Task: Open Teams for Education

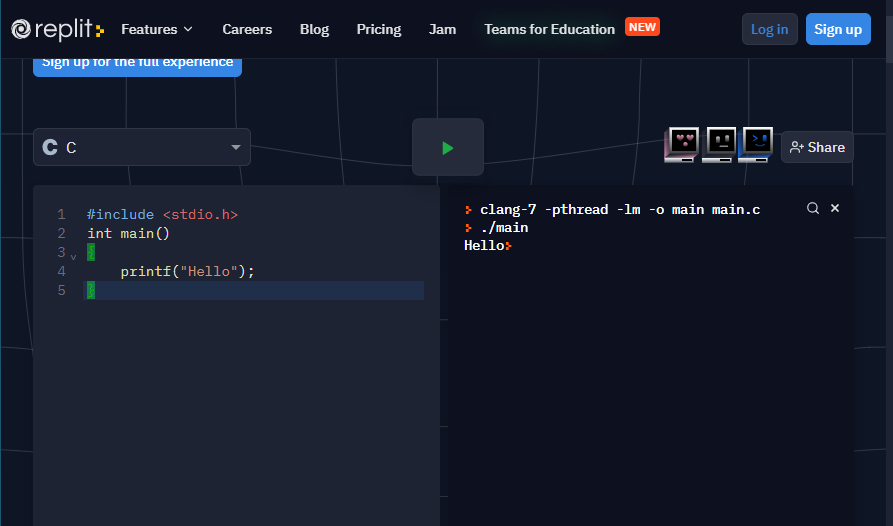Action: [x=550, y=29]
